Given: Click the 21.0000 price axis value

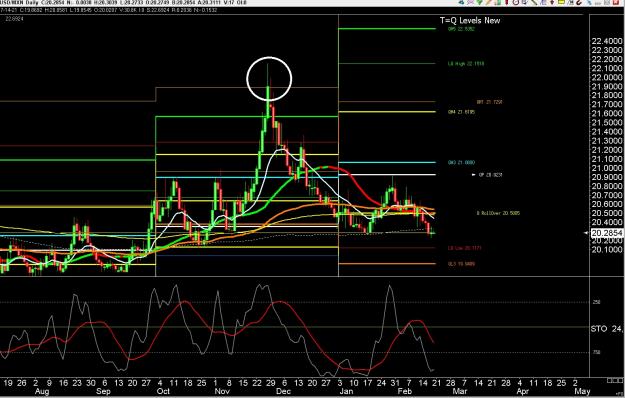Looking at the screenshot, I should click(x=607, y=168).
